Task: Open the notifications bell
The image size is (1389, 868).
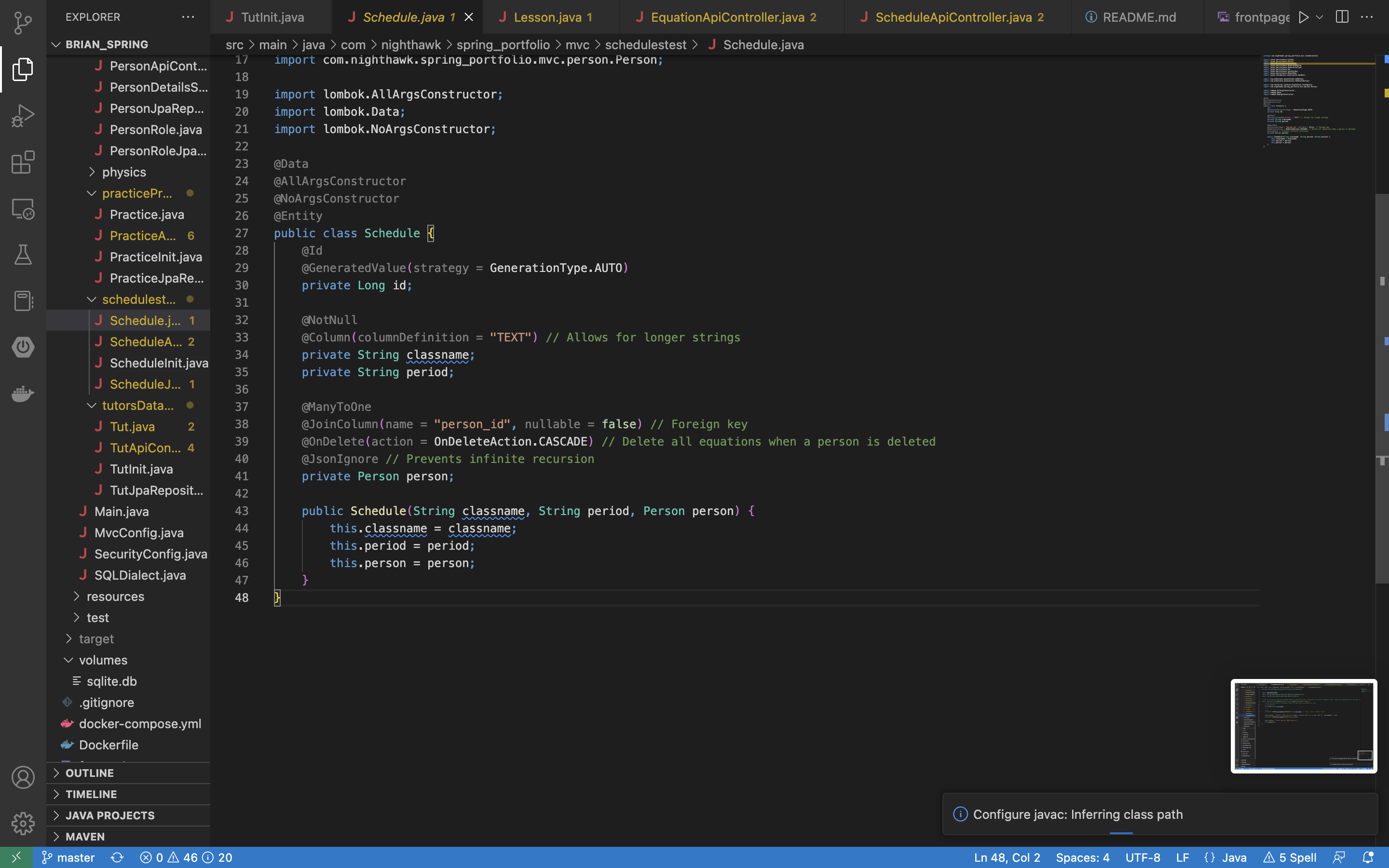Action: pos(1369,857)
